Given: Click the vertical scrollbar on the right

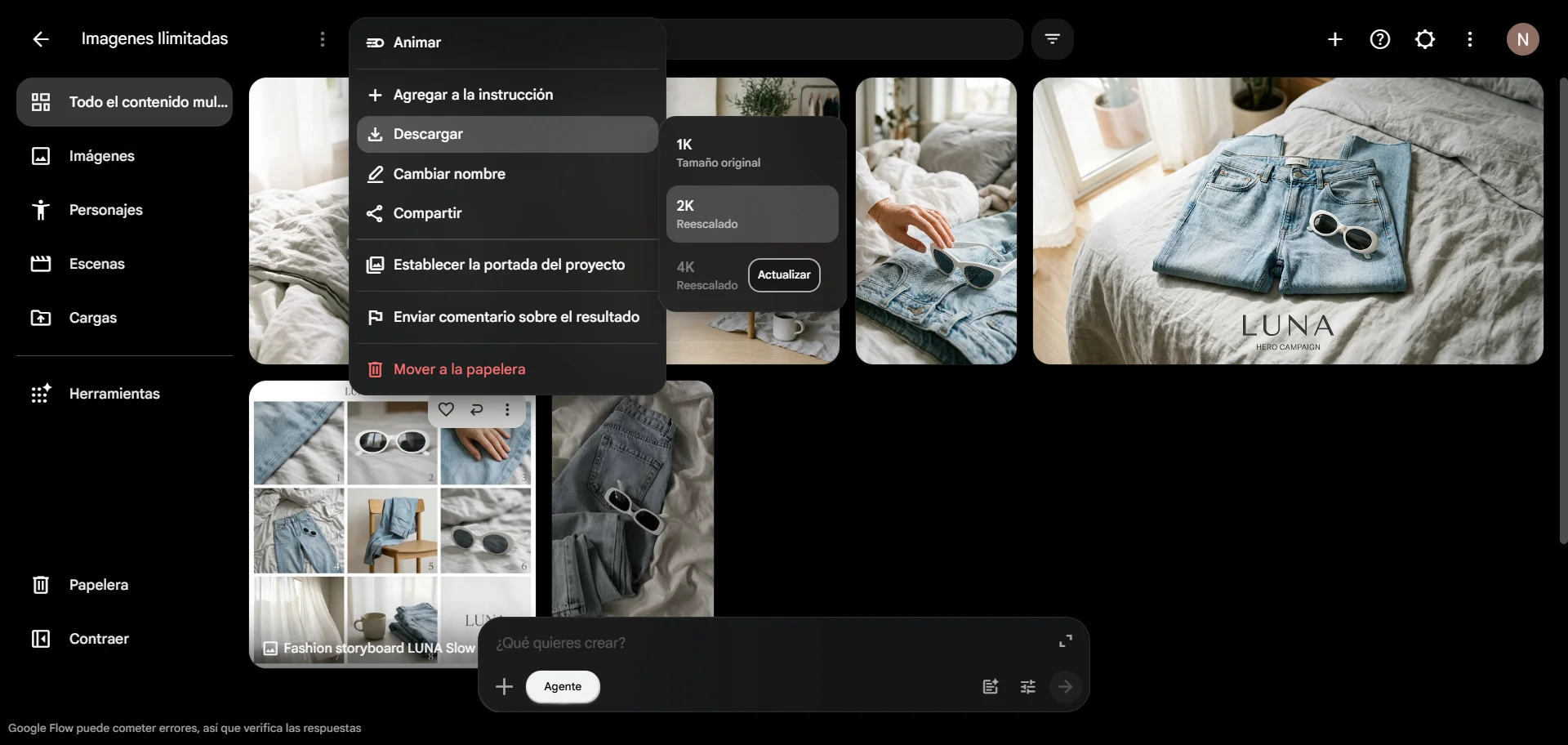Looking at the screenshot, I should click(x=1563, y=310).
